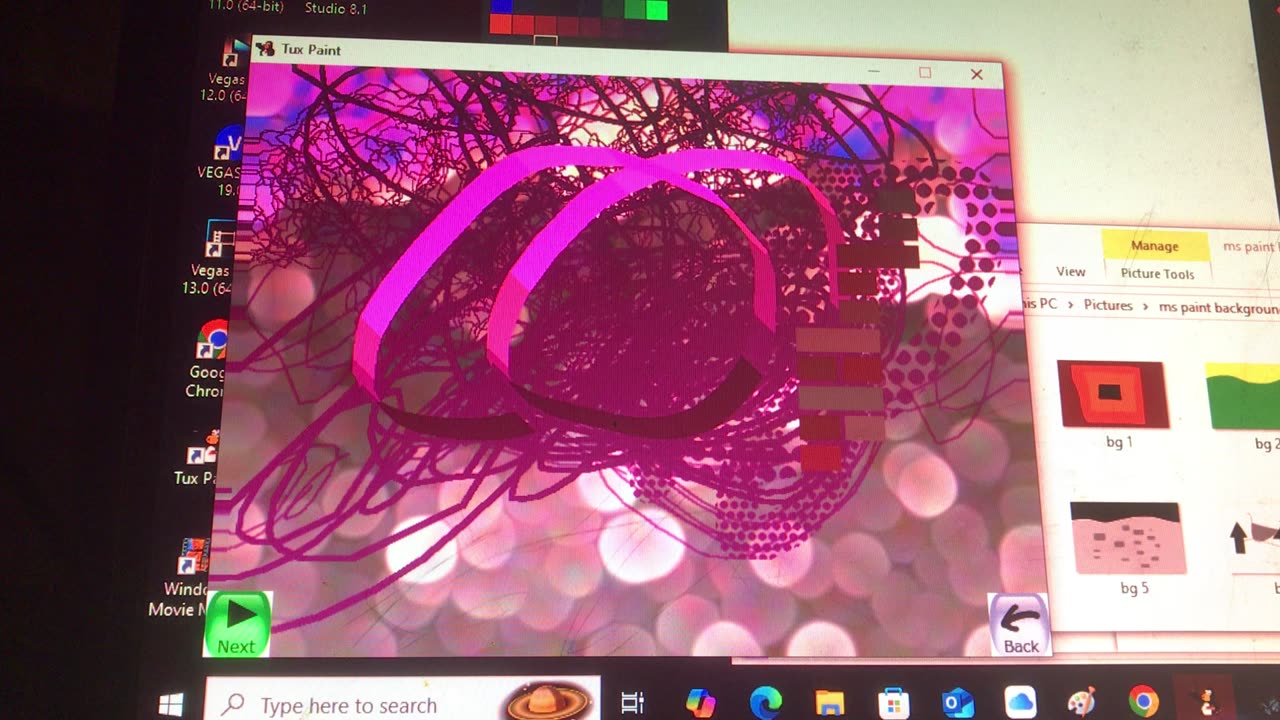1280x720 pixels.
Task: Open Task View on the taskbar
Action: pos(633,703)
